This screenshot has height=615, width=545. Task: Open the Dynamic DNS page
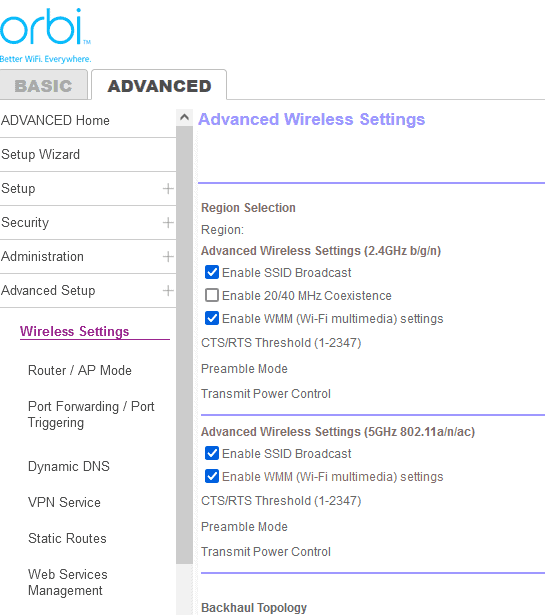[x=69, y=466]
